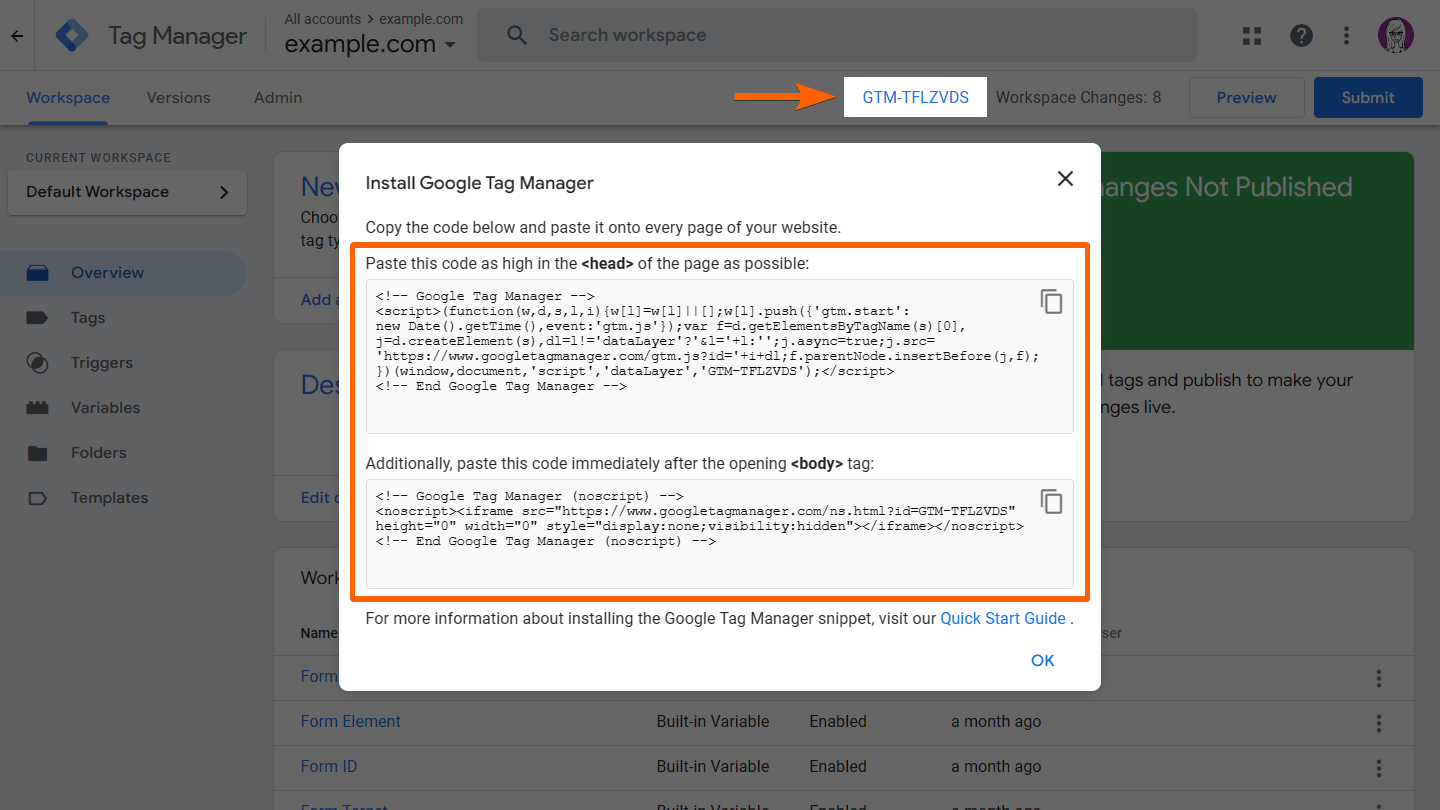Open the Quick Start Guide link
Screen dimensions: 1440x810
[x=1003, y=618]
